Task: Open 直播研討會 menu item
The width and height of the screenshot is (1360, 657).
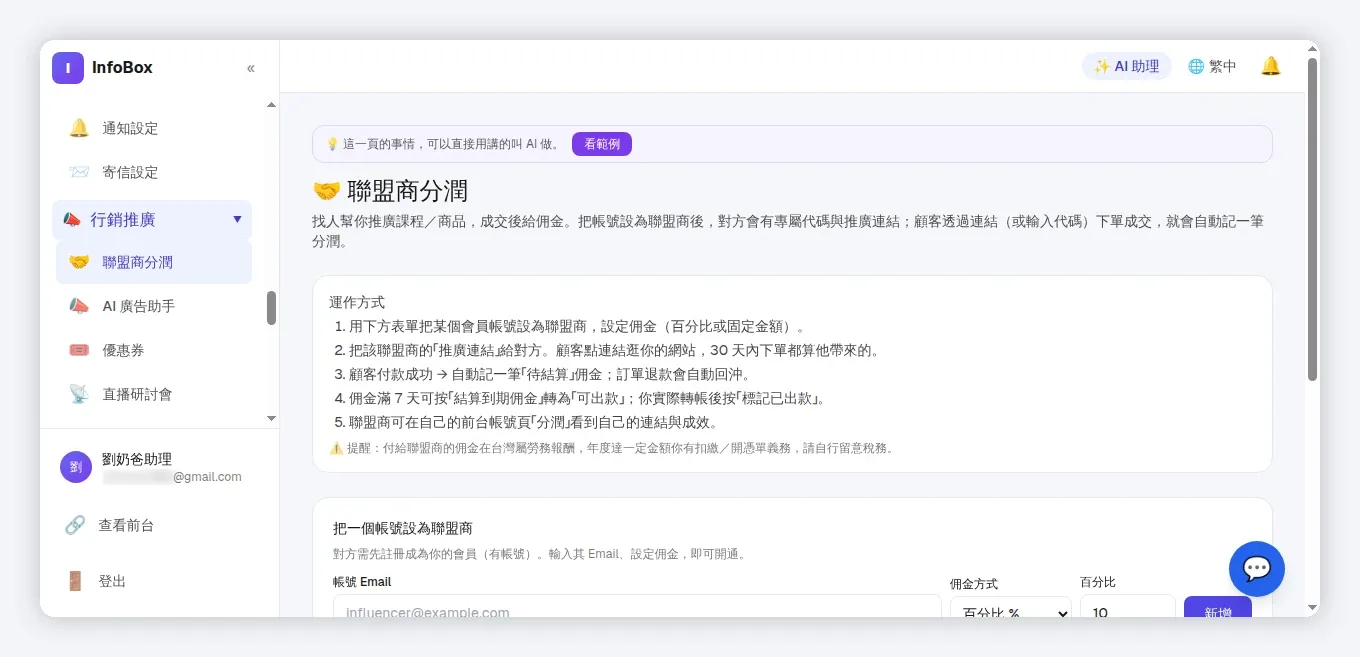Action: pos(154,394)
